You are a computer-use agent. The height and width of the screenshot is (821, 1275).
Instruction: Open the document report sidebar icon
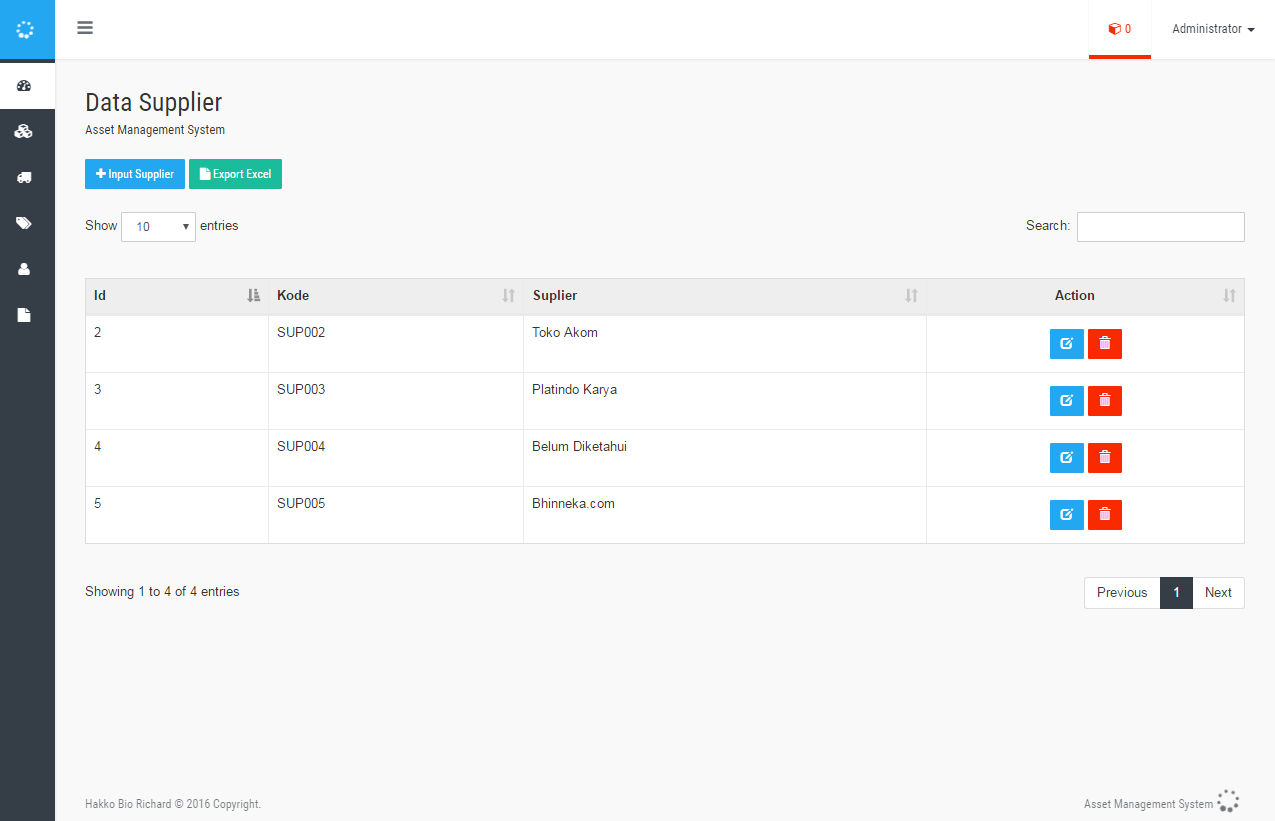click(x=24, y=315)
